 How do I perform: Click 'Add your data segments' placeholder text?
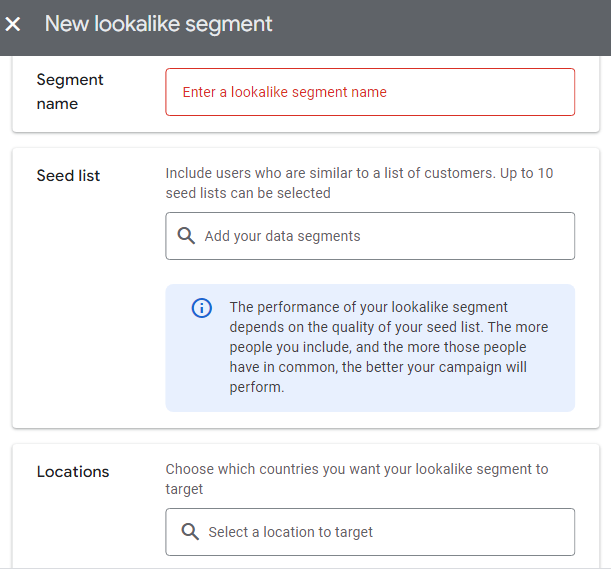point(283,236)
